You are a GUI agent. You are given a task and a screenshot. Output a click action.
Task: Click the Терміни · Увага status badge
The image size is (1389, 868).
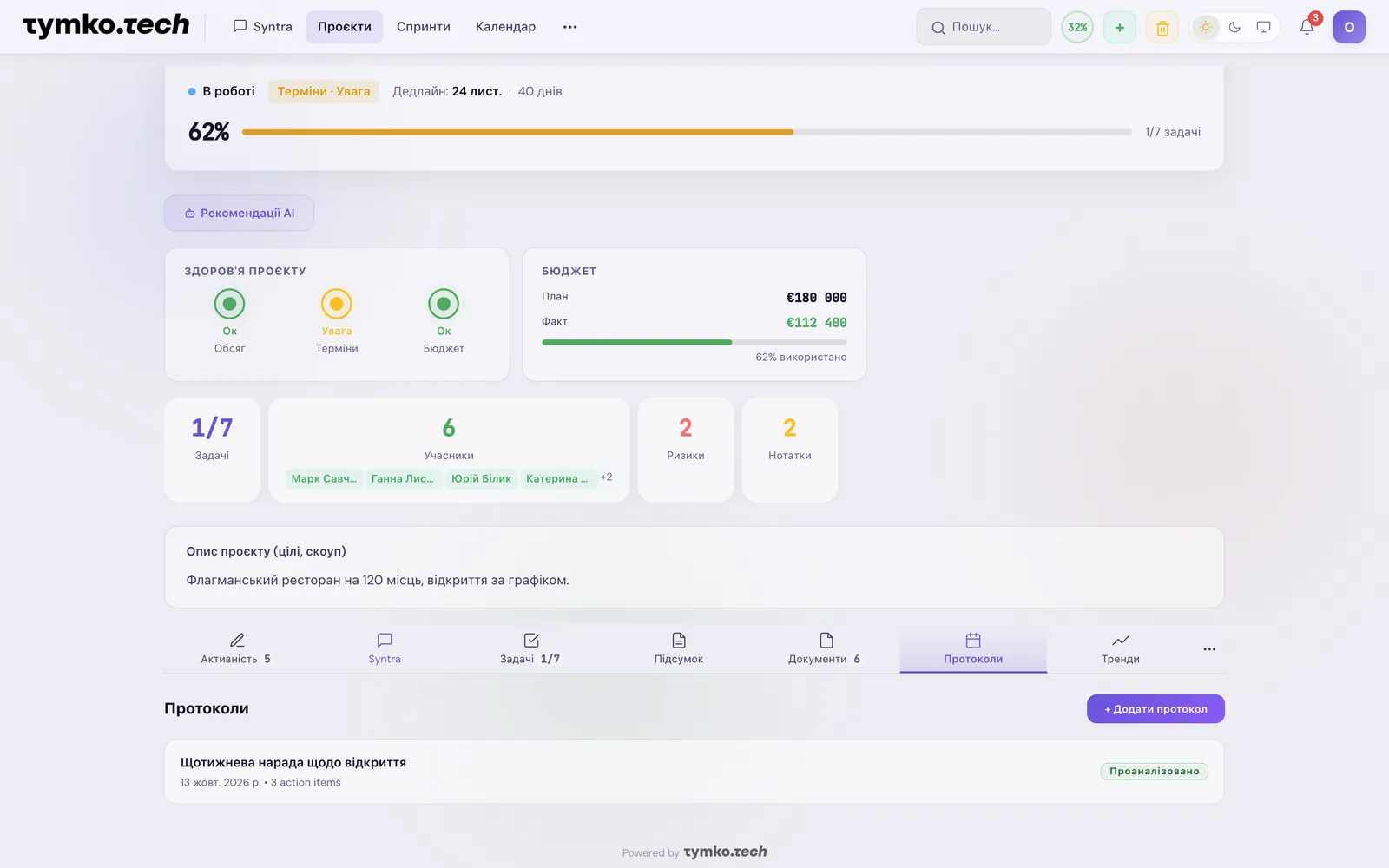324,91
